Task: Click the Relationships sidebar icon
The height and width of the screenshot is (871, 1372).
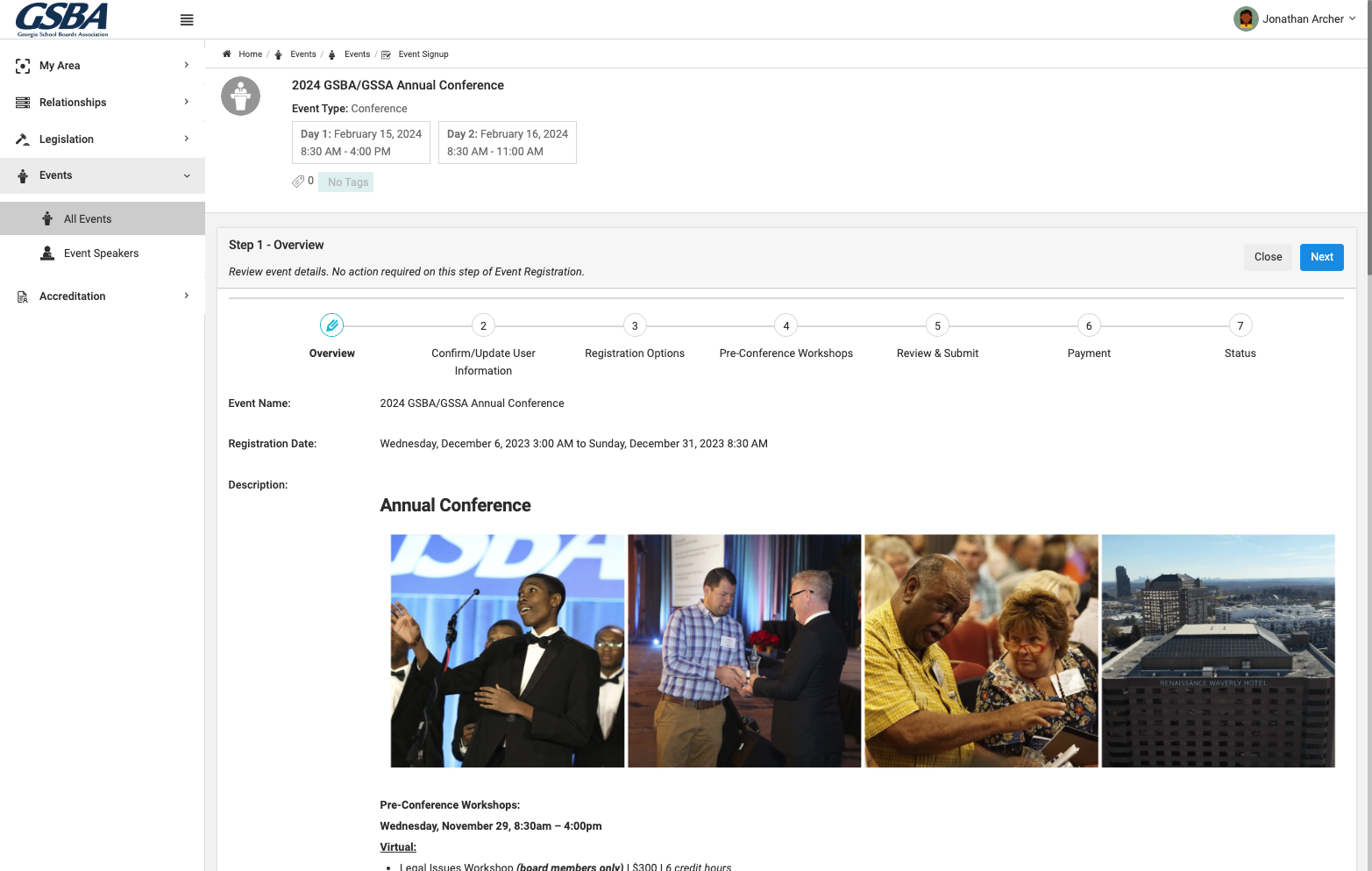Action: click(x=23, y=103)
